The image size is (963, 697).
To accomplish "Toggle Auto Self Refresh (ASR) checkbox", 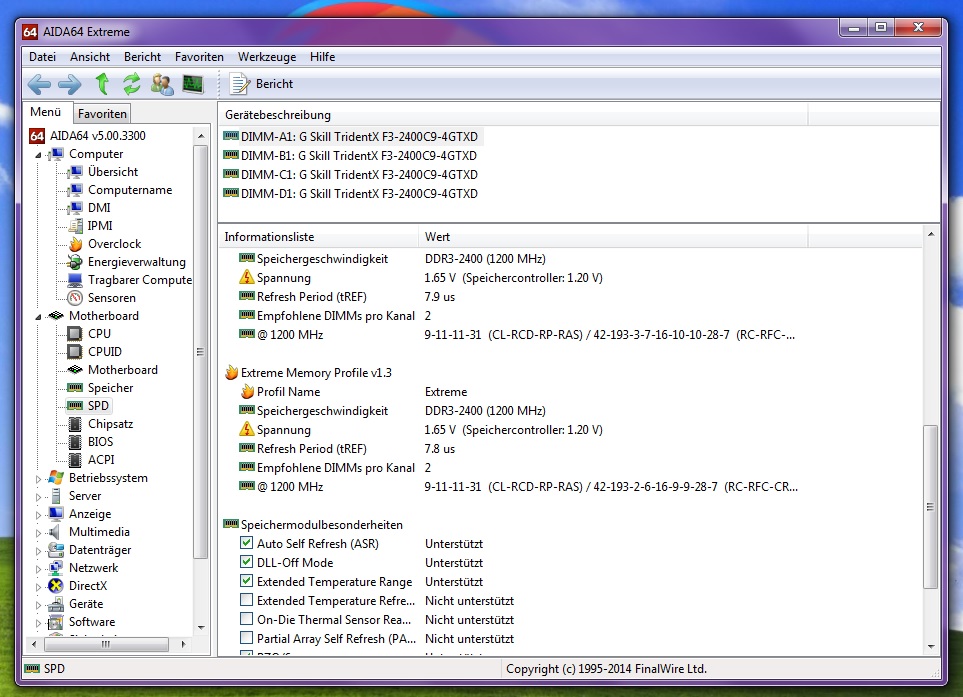I will (x=246, y=543).
